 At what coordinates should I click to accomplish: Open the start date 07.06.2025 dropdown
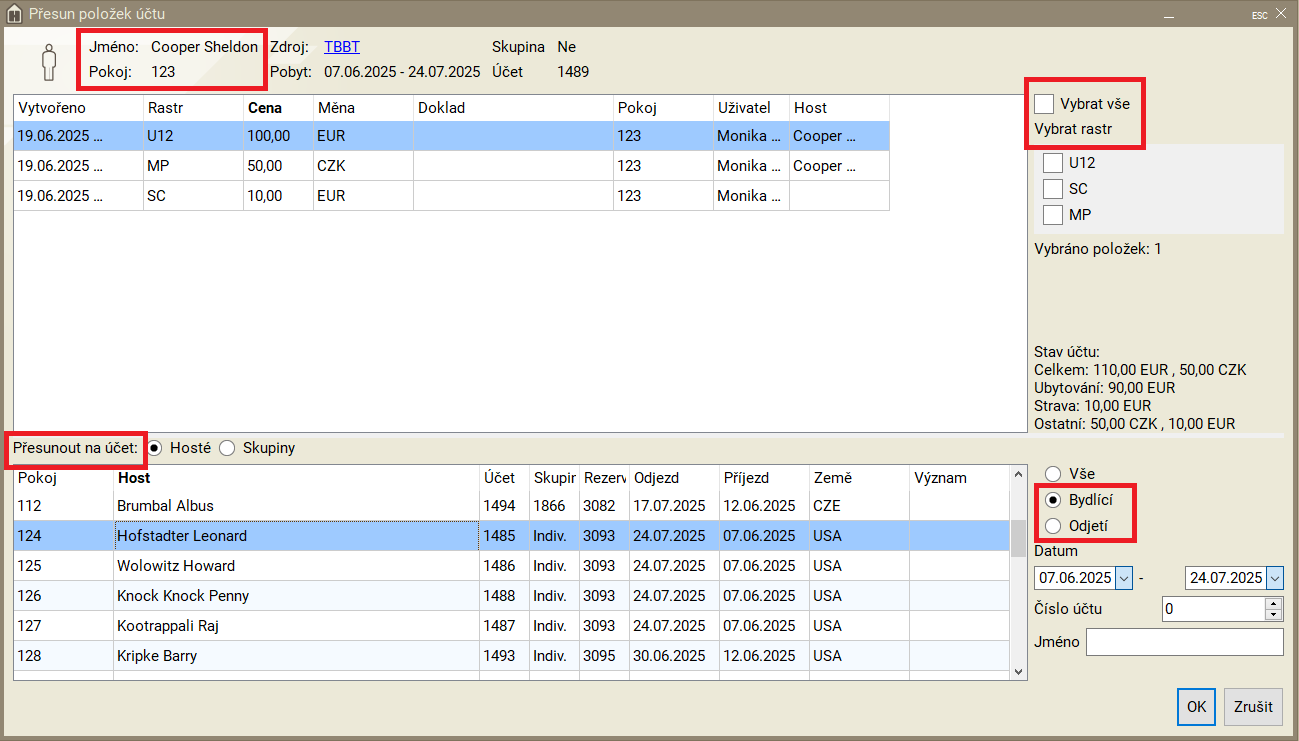click(x=1123, y=578)
